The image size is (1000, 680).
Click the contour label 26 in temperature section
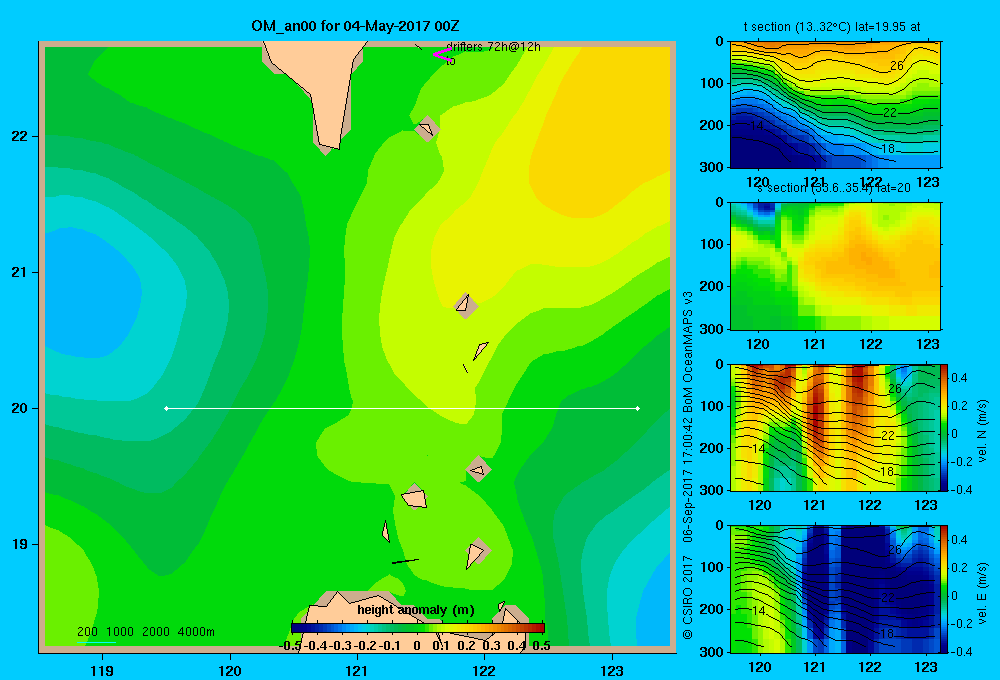pyautogui.click(x=897, y=66)
